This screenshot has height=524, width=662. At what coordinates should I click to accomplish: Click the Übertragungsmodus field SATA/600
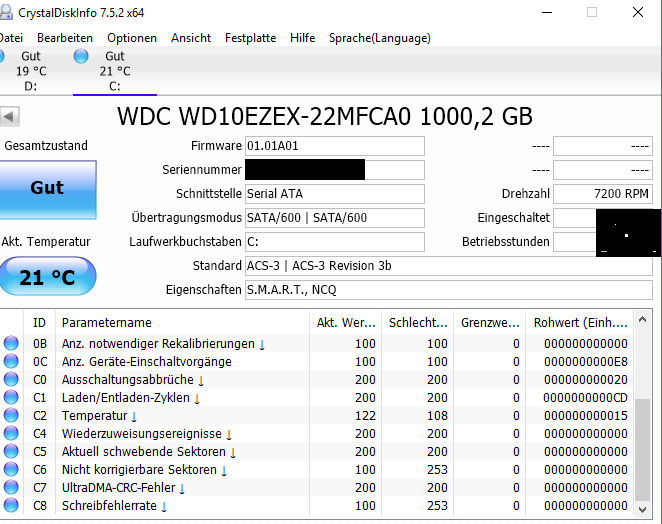tap(335, 218)
